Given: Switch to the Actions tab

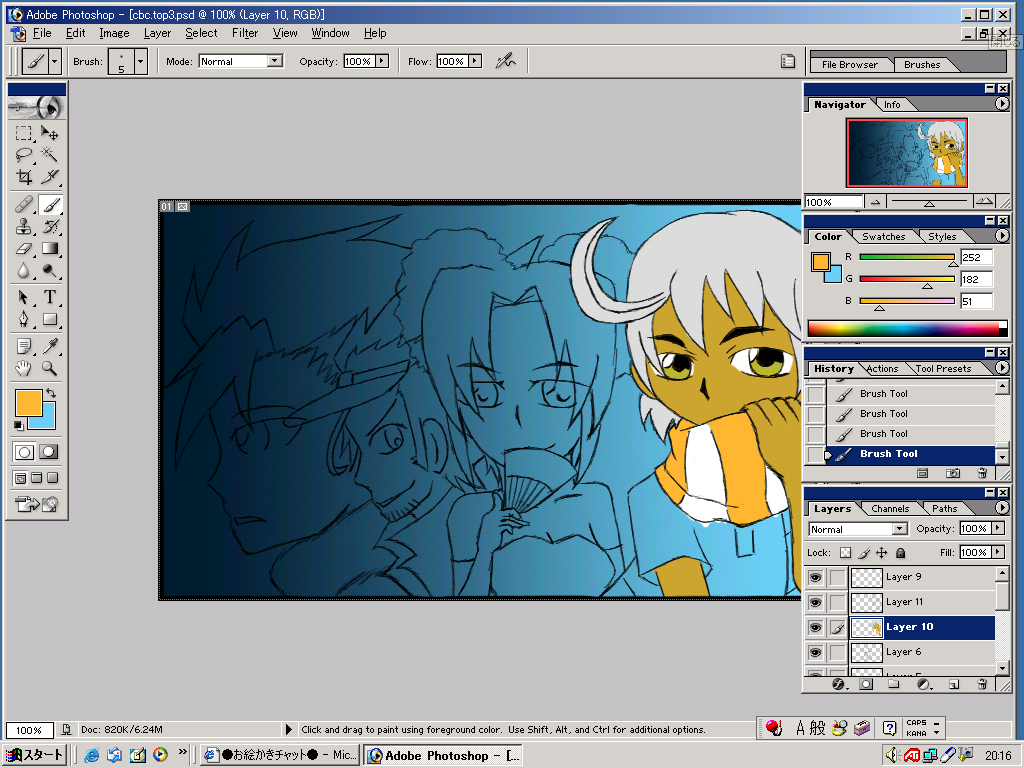Looking at the screenshot, I should (x=882, y=368).
